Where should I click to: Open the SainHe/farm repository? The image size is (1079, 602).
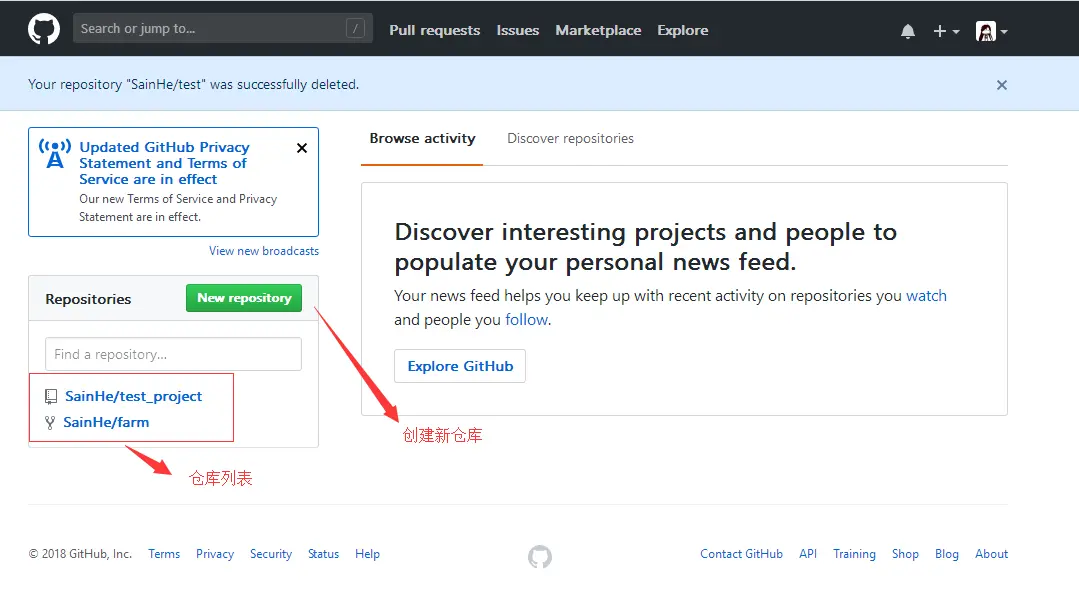pyautogui.click(x=106, y=422)
